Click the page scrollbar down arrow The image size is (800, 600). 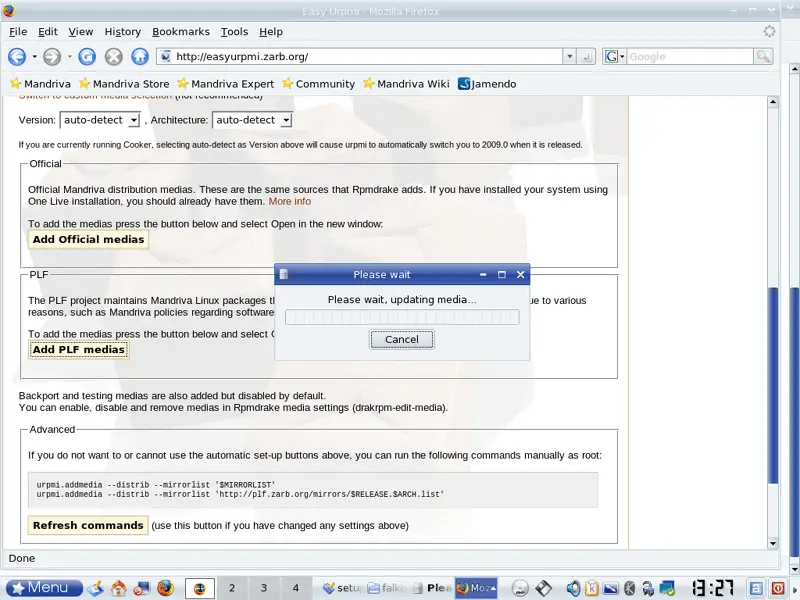[x=773, y=544]
